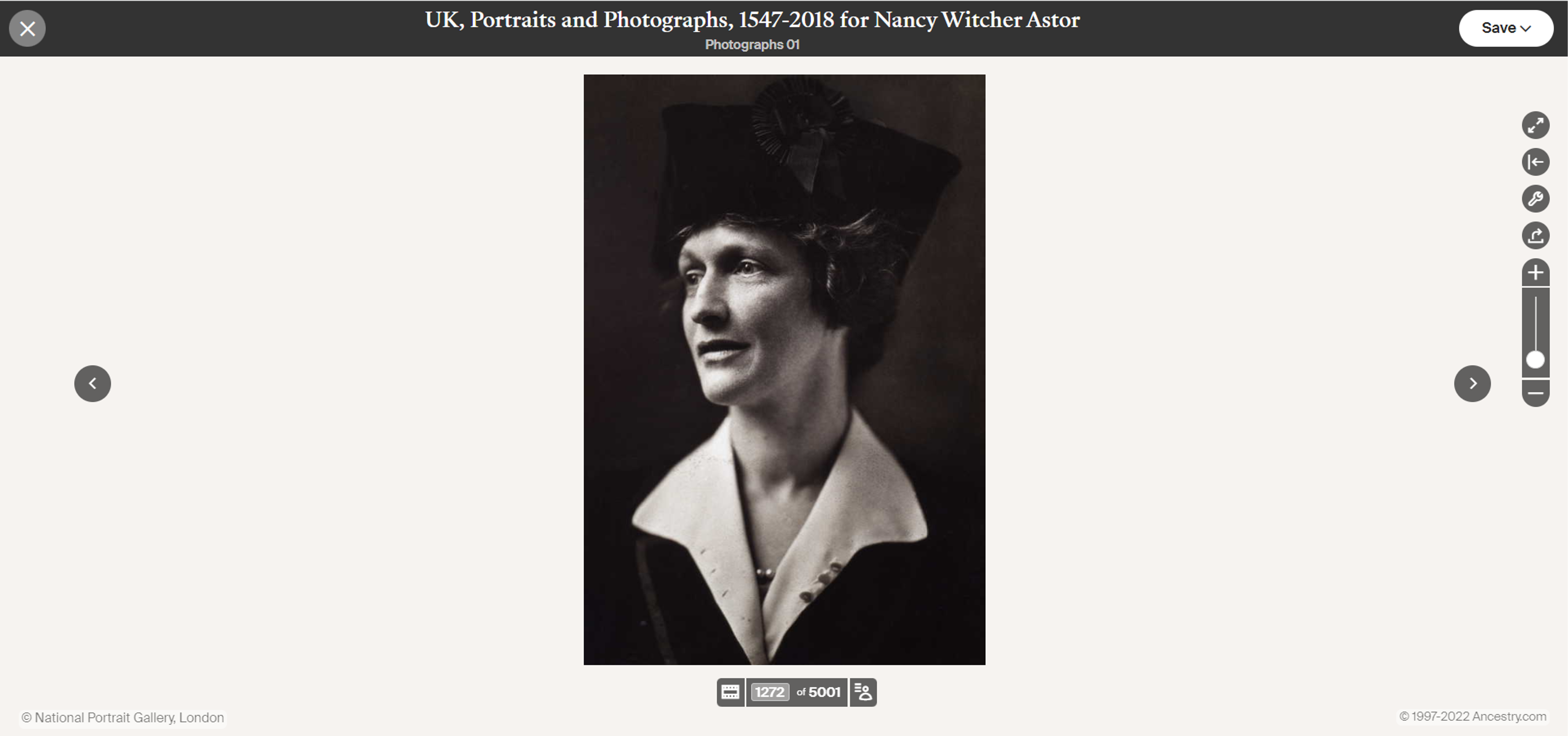Zoom in with the plus icon

click(1535, 272)
